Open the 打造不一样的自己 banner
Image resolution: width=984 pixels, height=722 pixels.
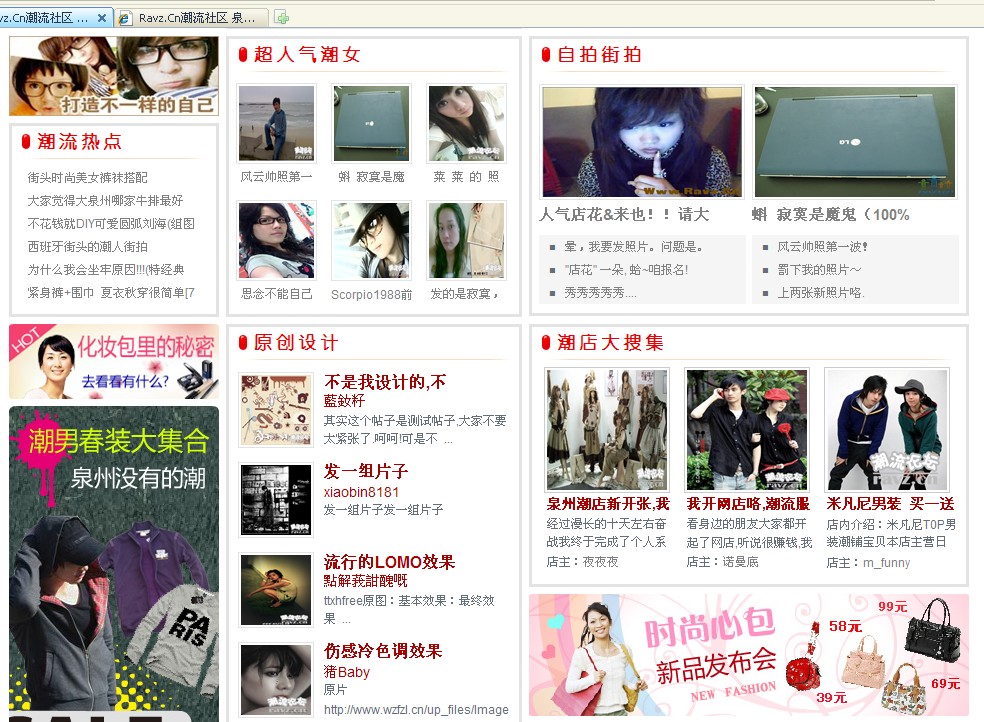pos(114,76)
